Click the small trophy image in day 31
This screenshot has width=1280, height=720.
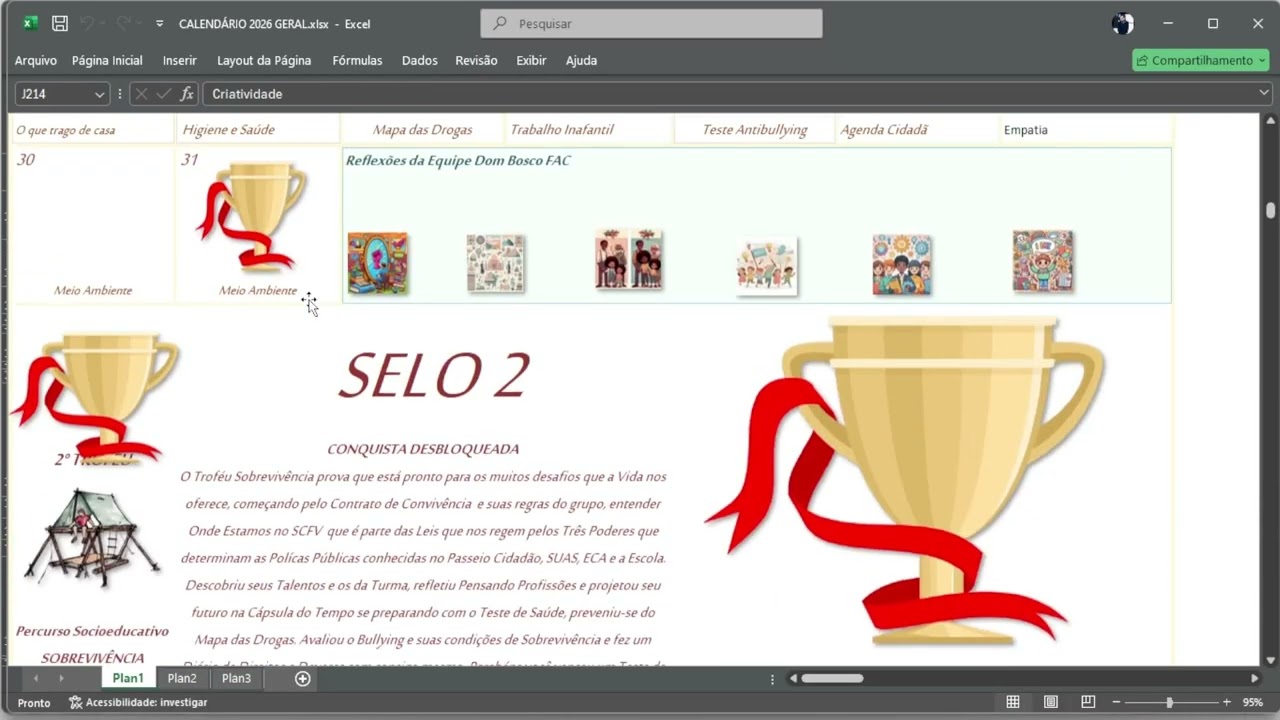tap(253, 217)
